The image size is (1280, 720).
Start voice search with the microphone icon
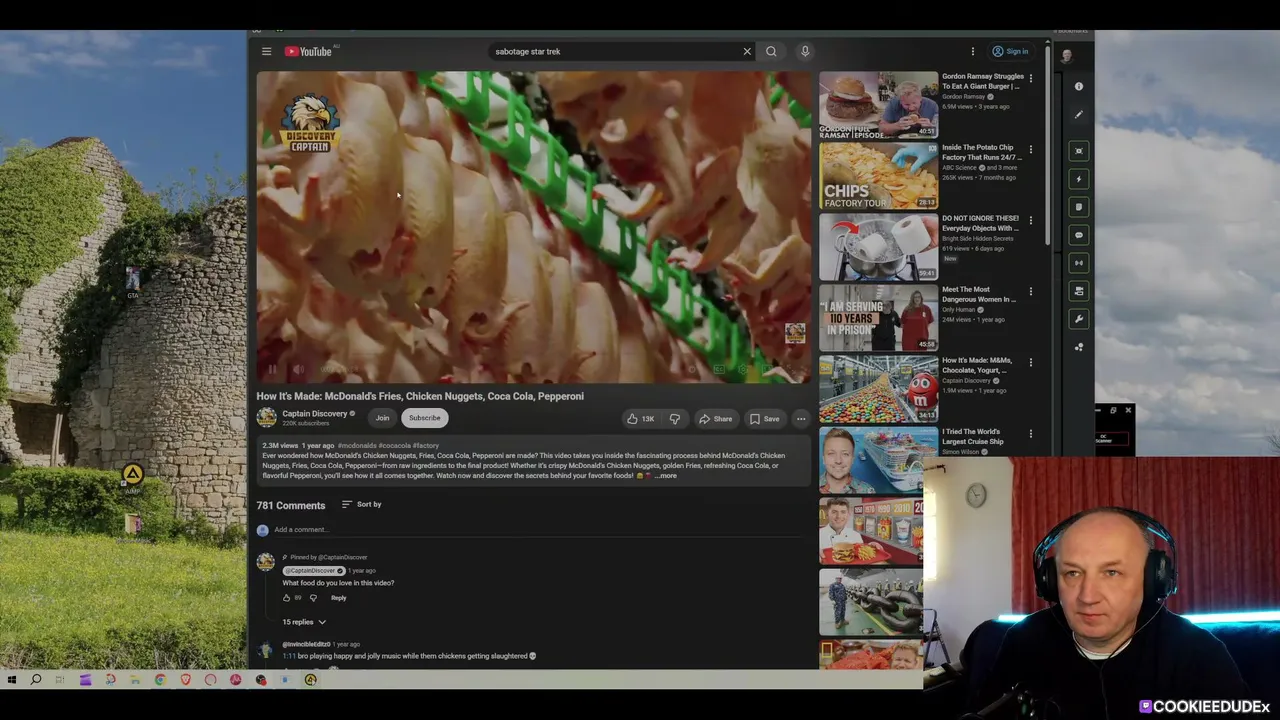click(x=805, y=51)
